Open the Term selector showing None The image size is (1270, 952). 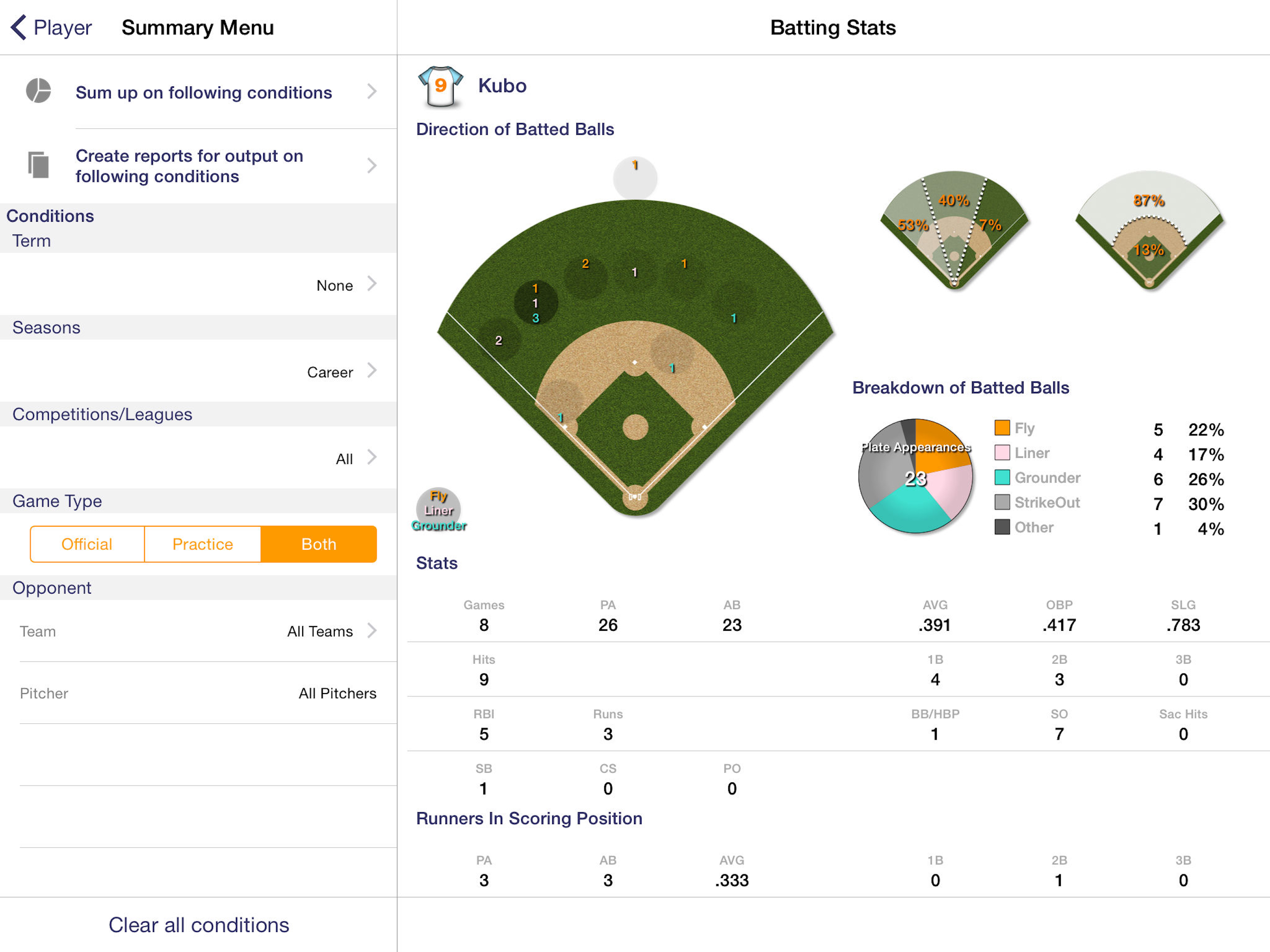tap(198, 284)
